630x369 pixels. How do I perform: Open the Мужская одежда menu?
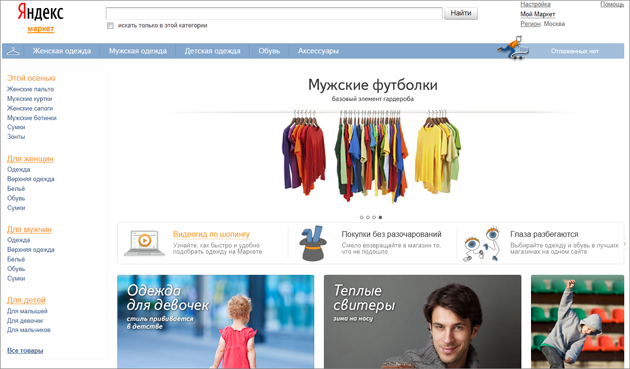coord(138,51)
